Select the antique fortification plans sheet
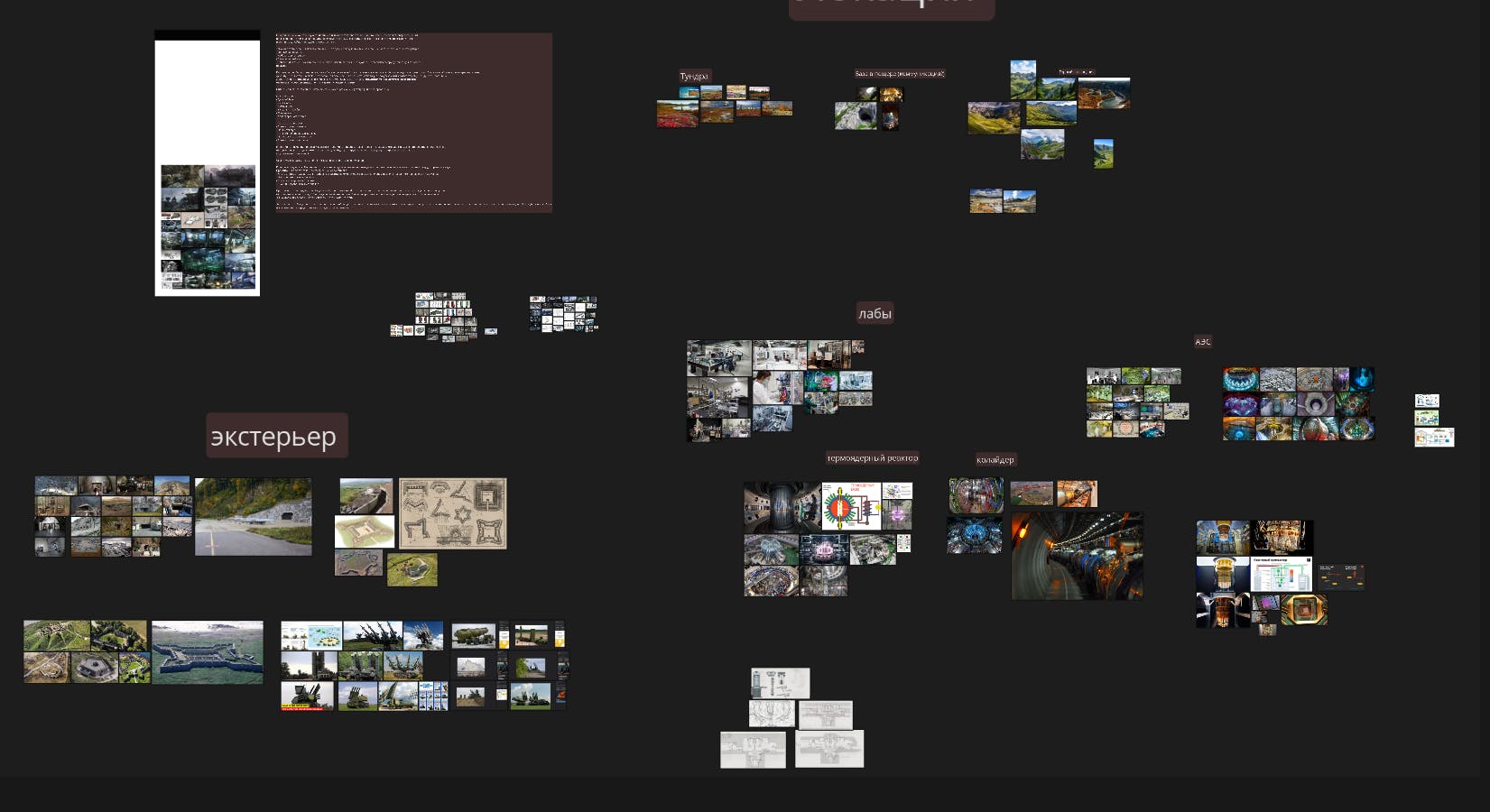This screenshot has height=812, width=1490. point(453,513)
